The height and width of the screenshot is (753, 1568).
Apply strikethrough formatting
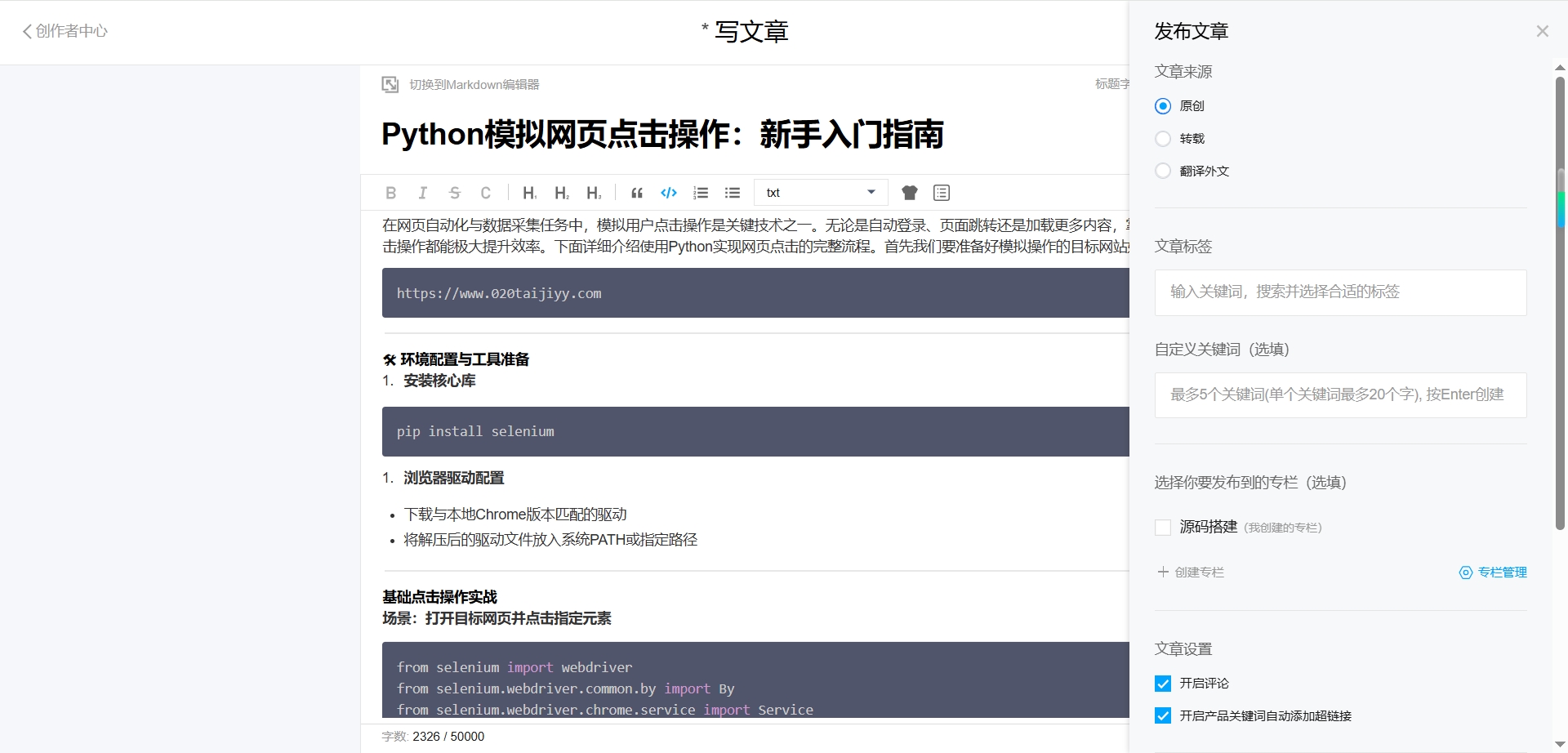coord(455,193)
